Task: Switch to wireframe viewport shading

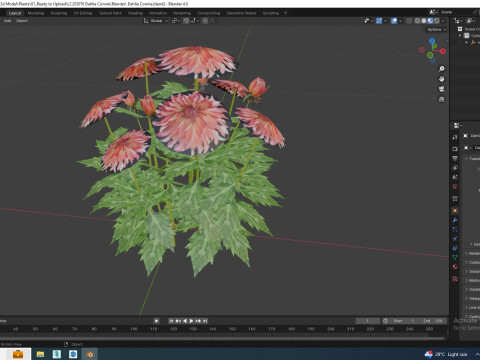Action: pos(417,21)
